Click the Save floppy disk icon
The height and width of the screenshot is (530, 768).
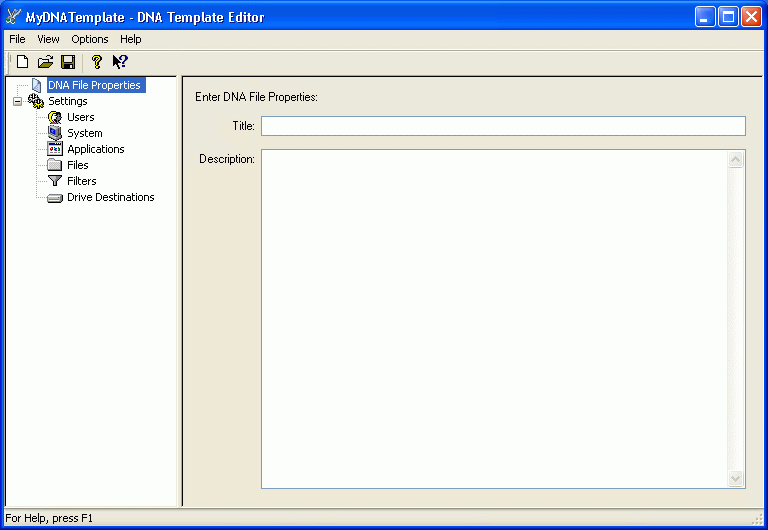pyautogui.click(x=68, y=62)
